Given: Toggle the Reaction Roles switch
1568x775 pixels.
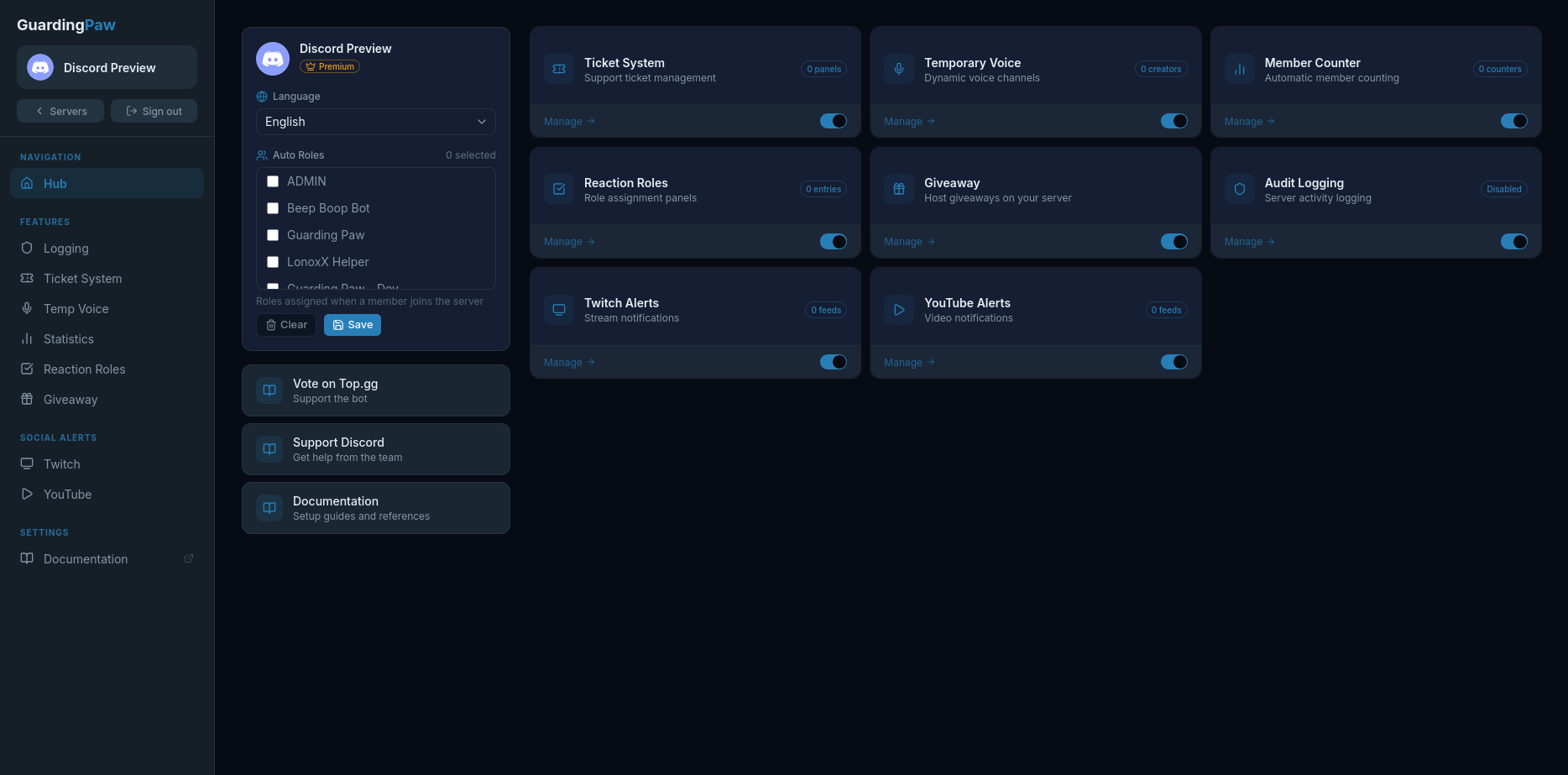Looking at the screenshot, I should (834, 242).
